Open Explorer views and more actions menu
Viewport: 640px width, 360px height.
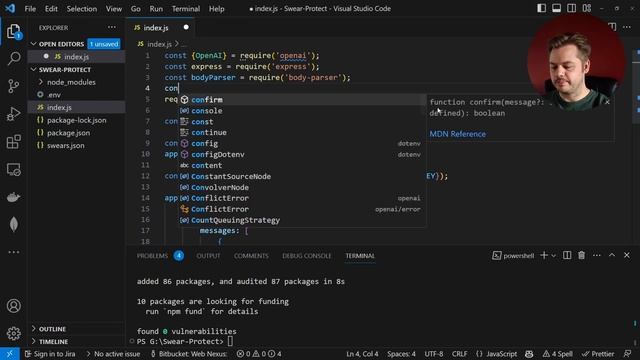coord(111,27)
